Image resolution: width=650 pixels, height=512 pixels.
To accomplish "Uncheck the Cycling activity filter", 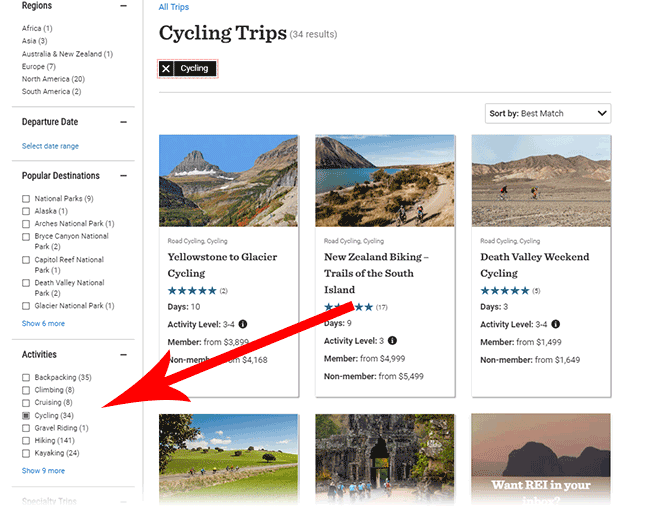I will pyautogui.click(x=26, y=415).
